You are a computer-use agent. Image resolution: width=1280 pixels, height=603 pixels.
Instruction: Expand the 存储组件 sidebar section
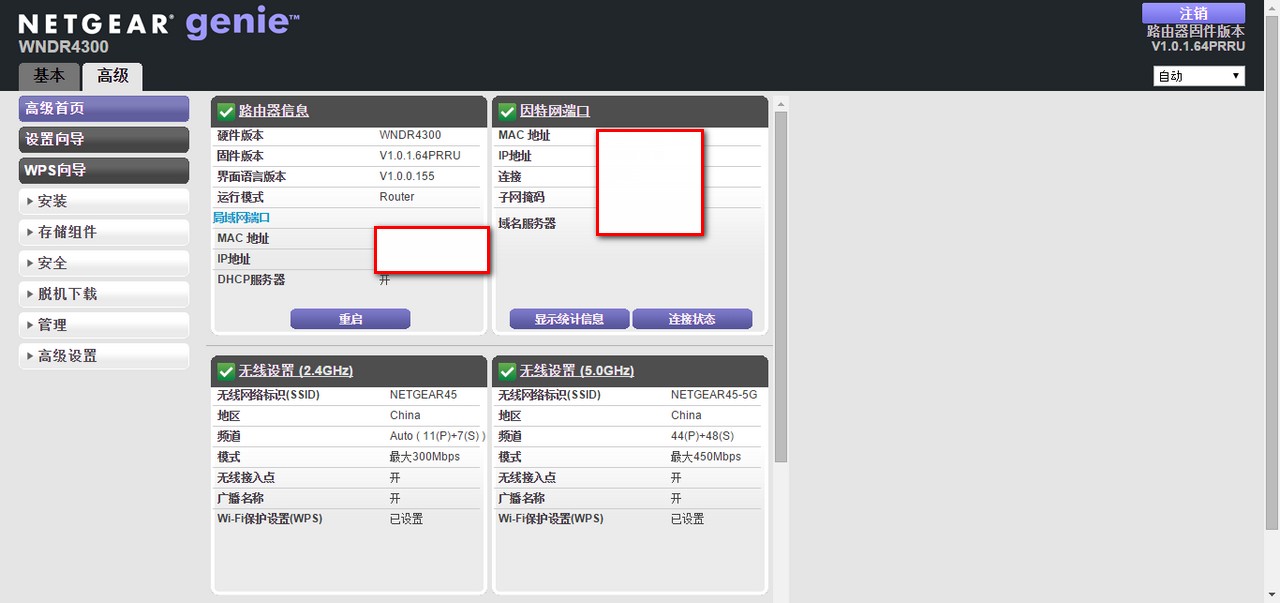104,233
